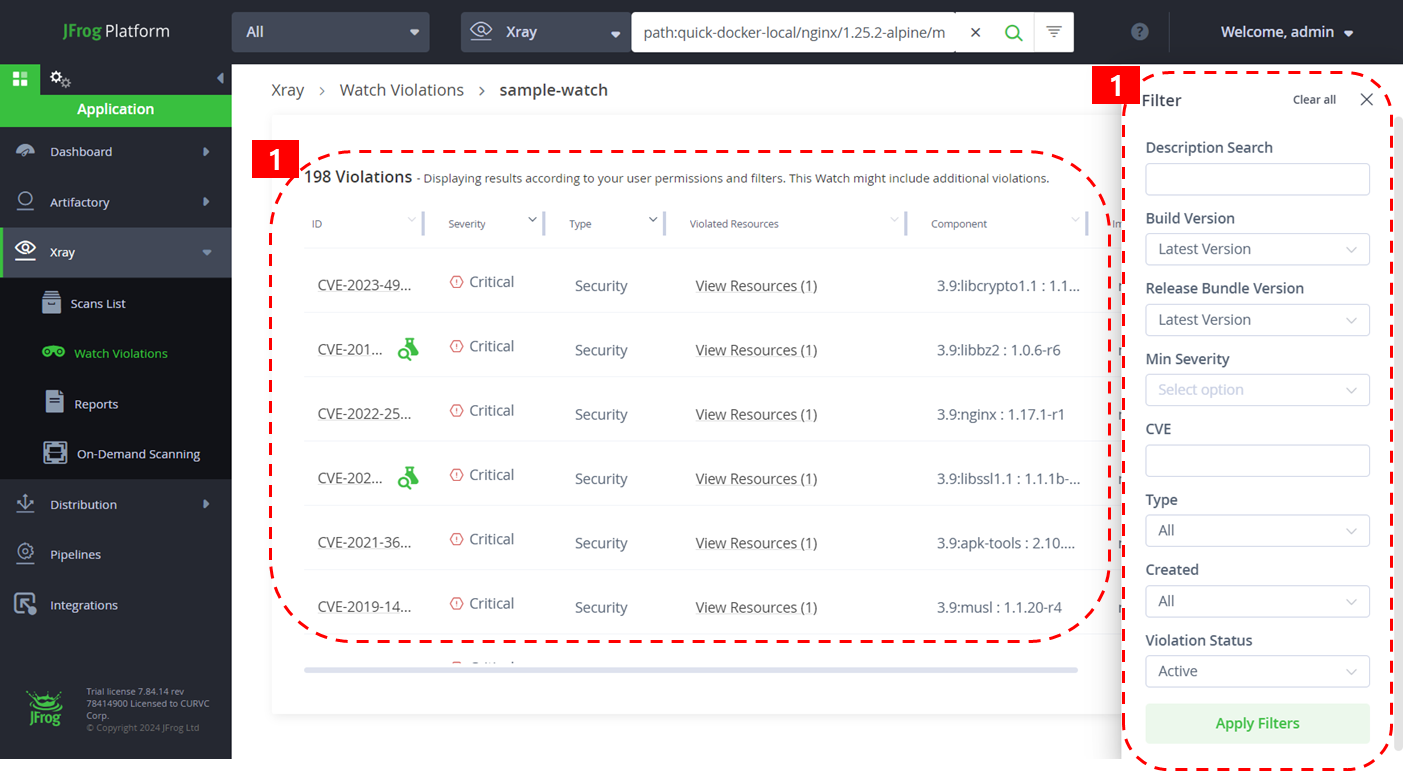The width and height of the screenshot is (1403, 771).
Task: Click contextual analysis icon on CVE-202... row
Action: pos(407,477)
